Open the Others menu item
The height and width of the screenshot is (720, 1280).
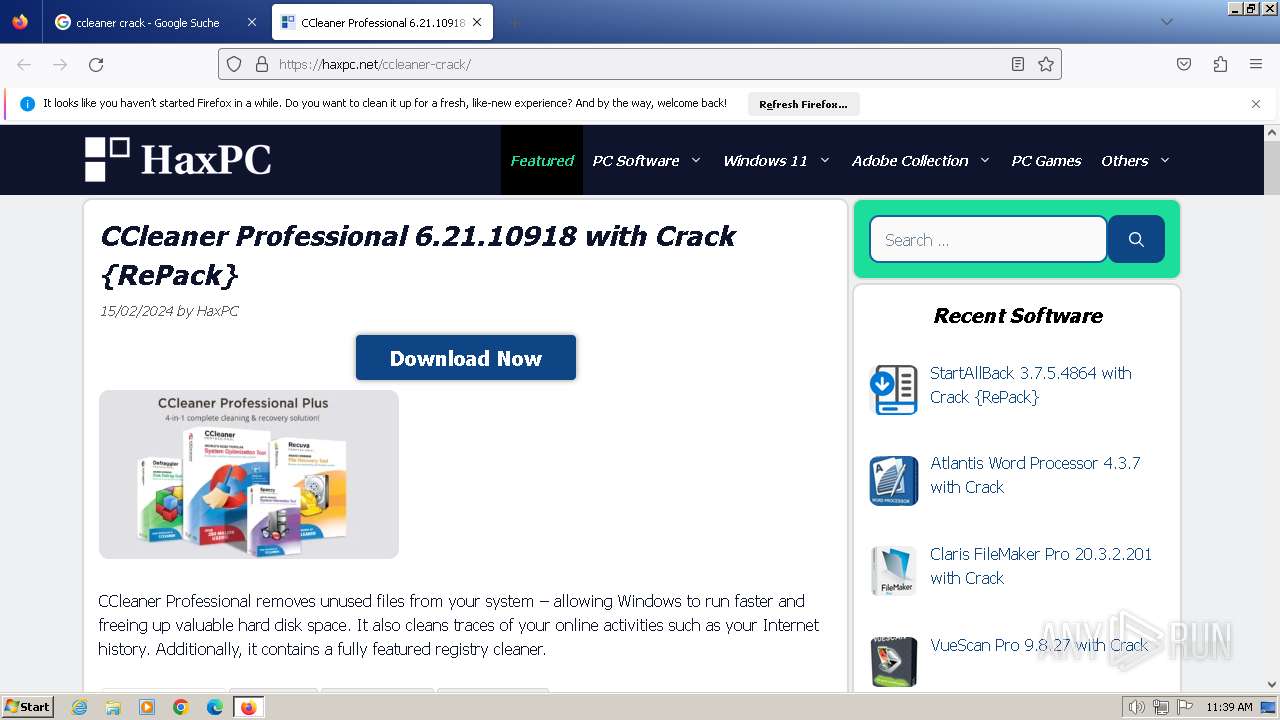pyautogui.click(x=1125, y=160)
